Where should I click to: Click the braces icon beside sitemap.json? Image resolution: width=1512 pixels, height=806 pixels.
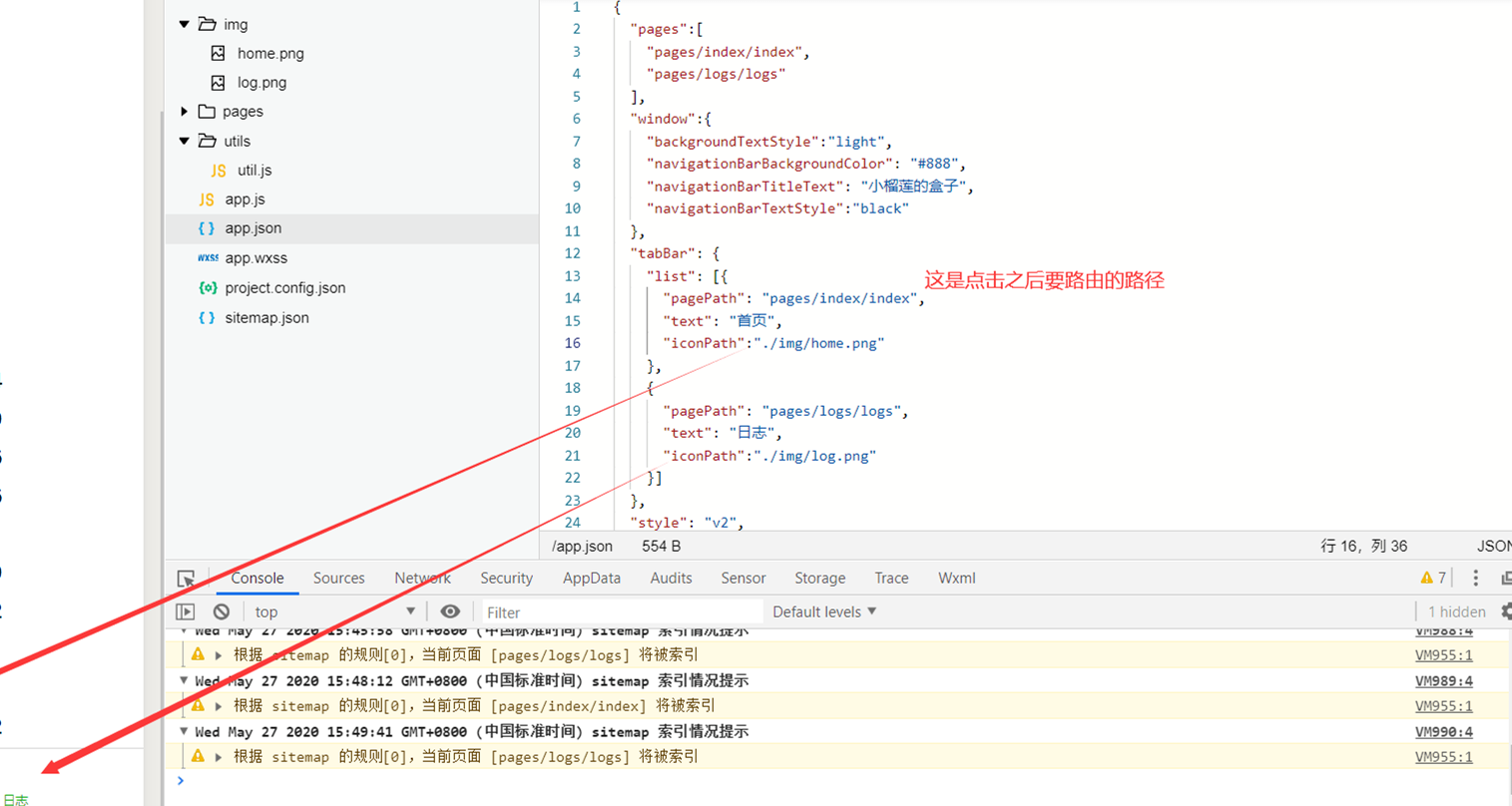(207, 318)
